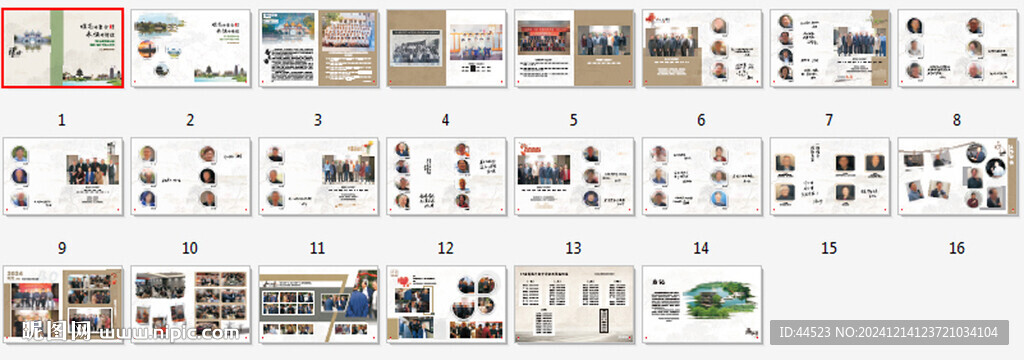Choose slide 5 with two group photos
The height and width of the screenshot is (360, 1024).
(x=574, y=48)
